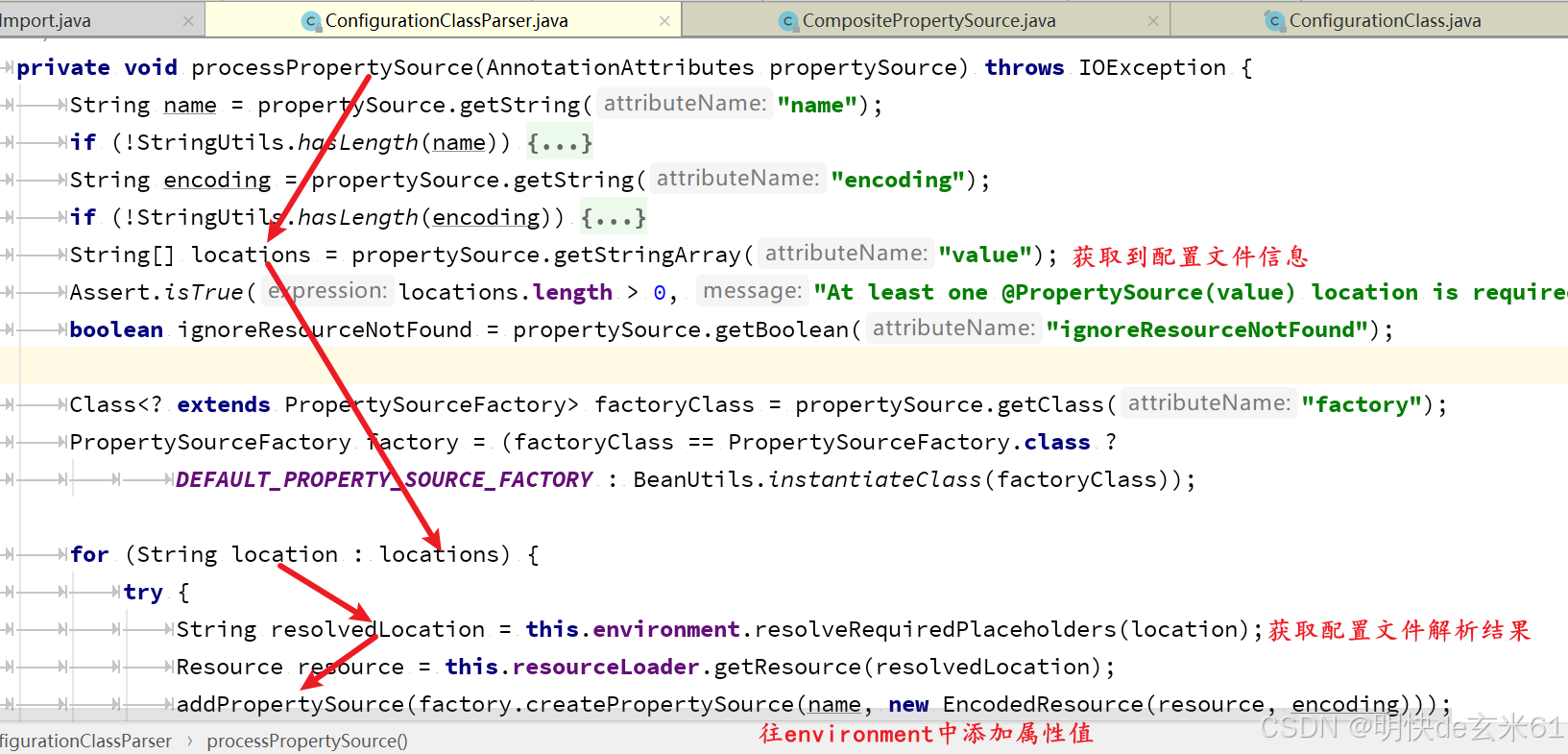The height and width of the screenshot is (754, 1568).
Task: Click the EncodedResource constructor name
Action: point(1043,704)
